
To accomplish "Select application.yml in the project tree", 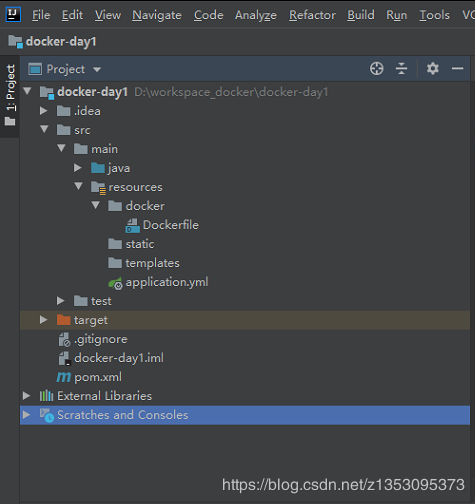I will [167, 282].
